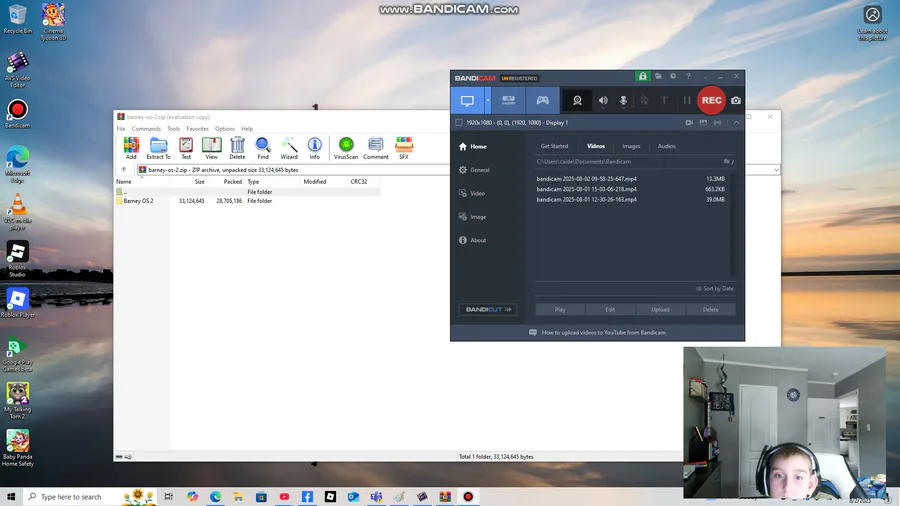Open Bandicam About section
Image resolution: width=900 pixels, height=506 pixels.
(472, 240)
